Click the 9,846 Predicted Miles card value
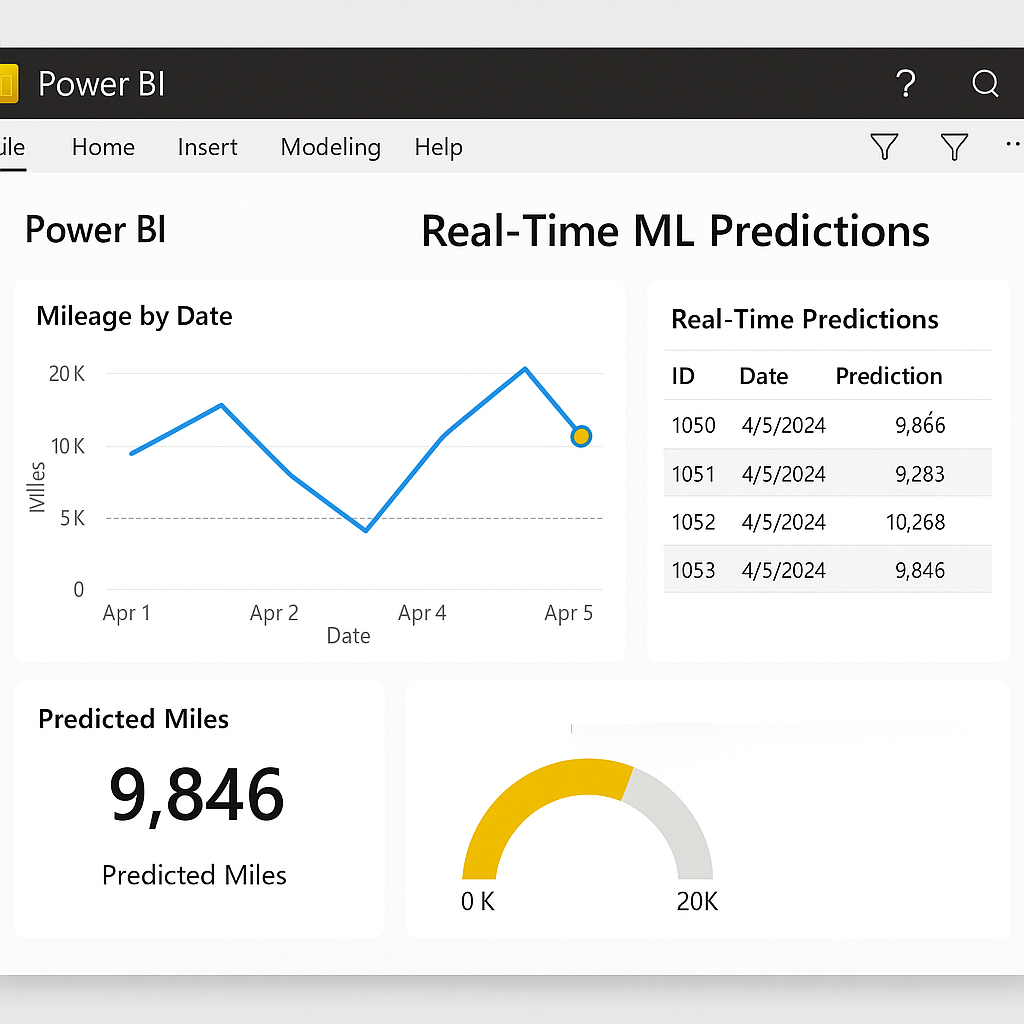 click(197, 795)
